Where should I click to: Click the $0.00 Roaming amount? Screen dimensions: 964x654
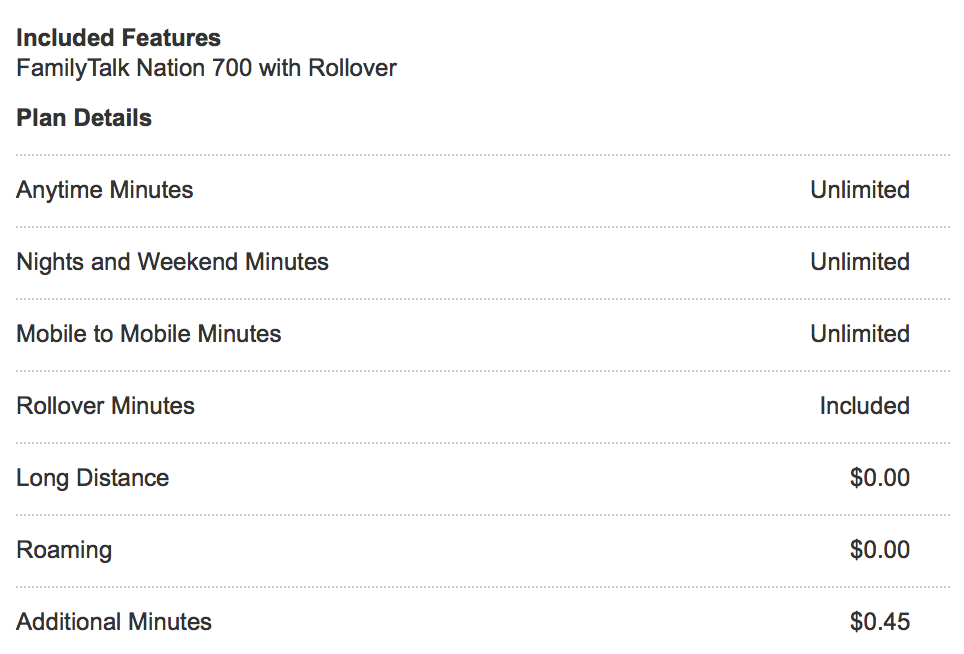tap(880, 550)
